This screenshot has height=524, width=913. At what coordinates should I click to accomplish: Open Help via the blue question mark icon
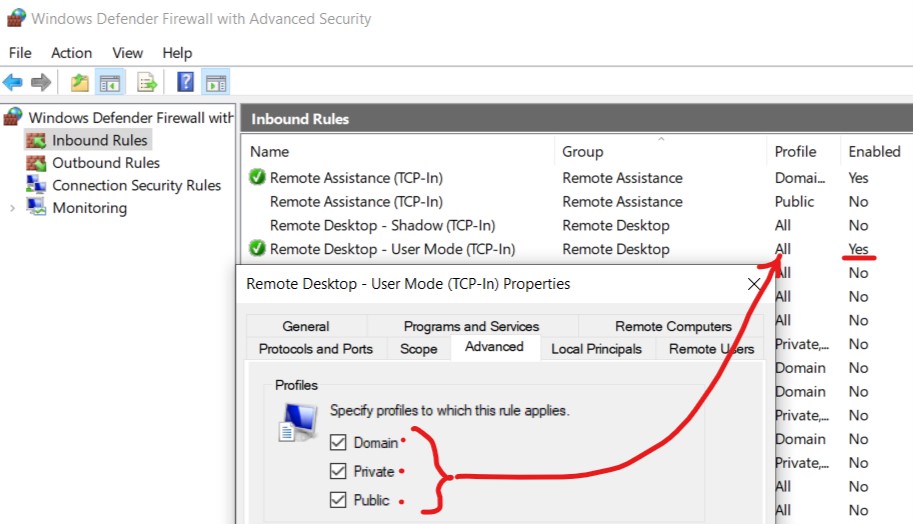[x=185, y=82]
